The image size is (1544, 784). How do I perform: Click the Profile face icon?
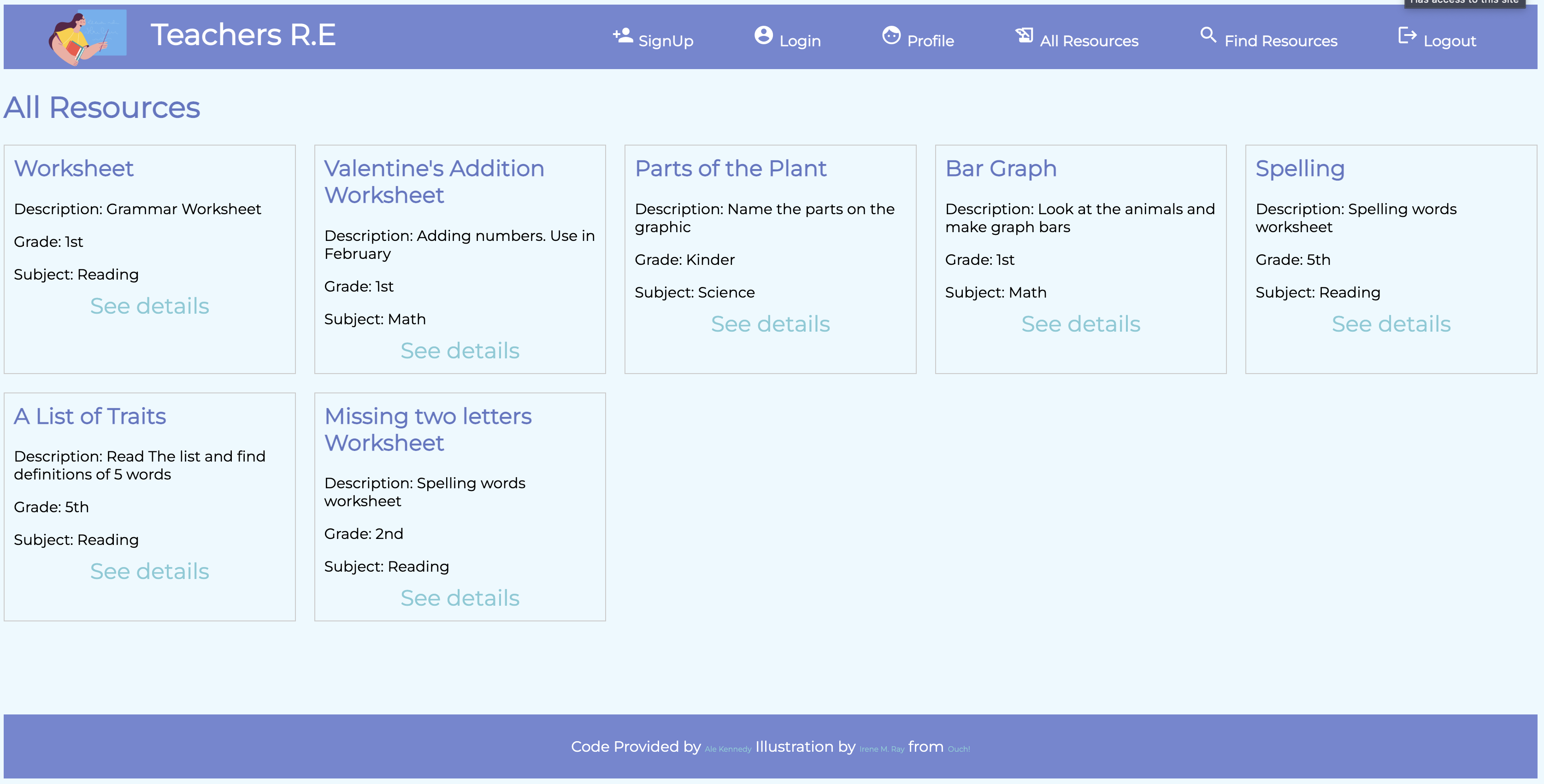890,35
